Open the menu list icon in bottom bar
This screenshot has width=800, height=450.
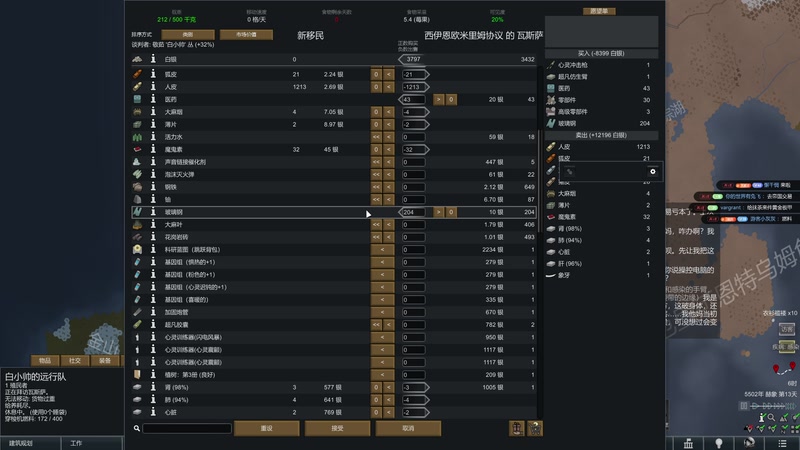(x=782, y=443)
